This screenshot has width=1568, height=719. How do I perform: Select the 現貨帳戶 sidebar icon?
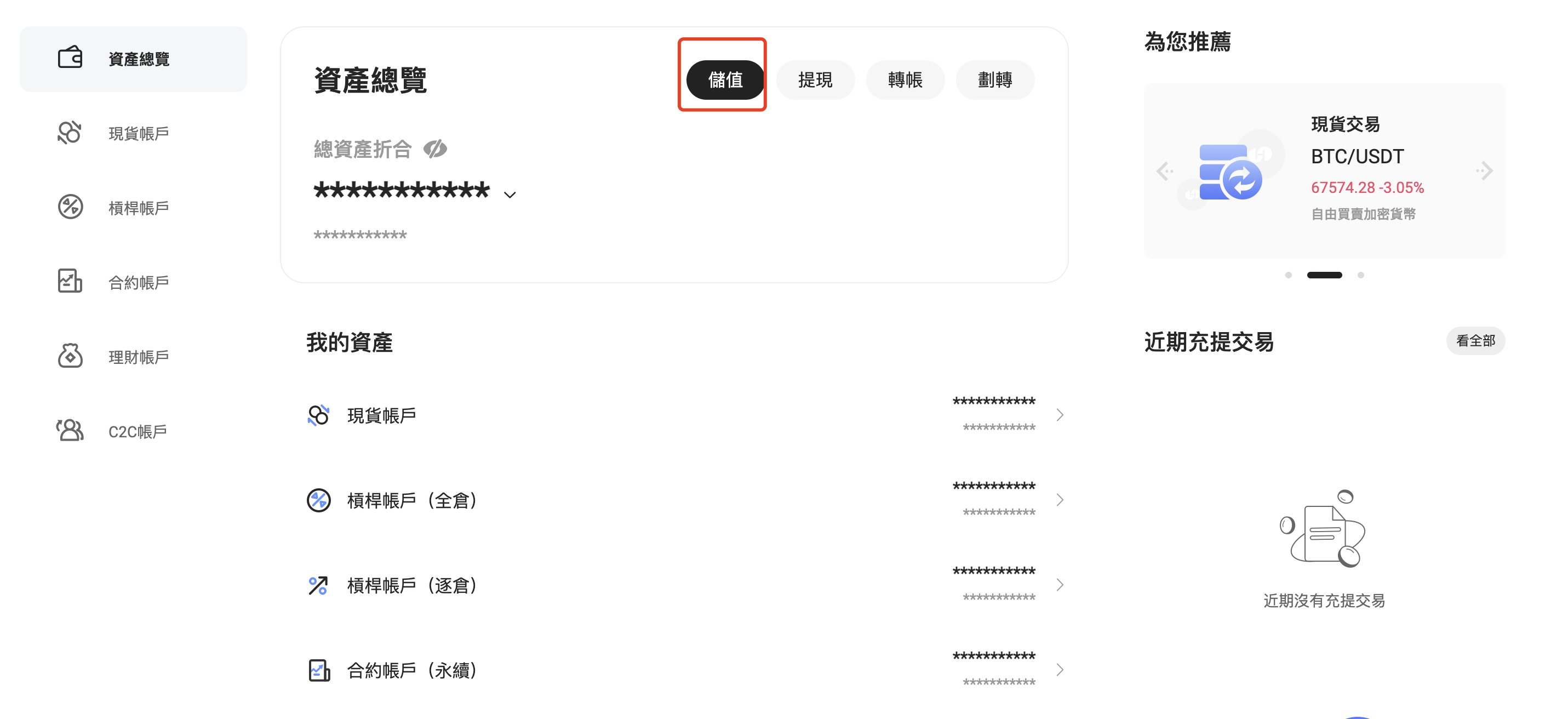pyautogui.click(x=70, y=132)
